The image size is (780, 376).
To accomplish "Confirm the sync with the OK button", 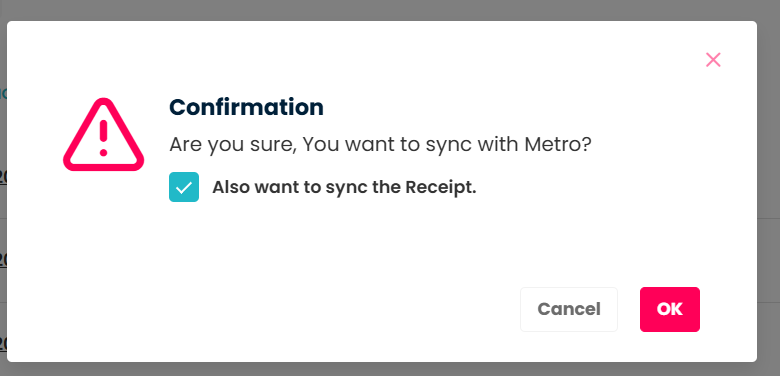I will 670,309.
